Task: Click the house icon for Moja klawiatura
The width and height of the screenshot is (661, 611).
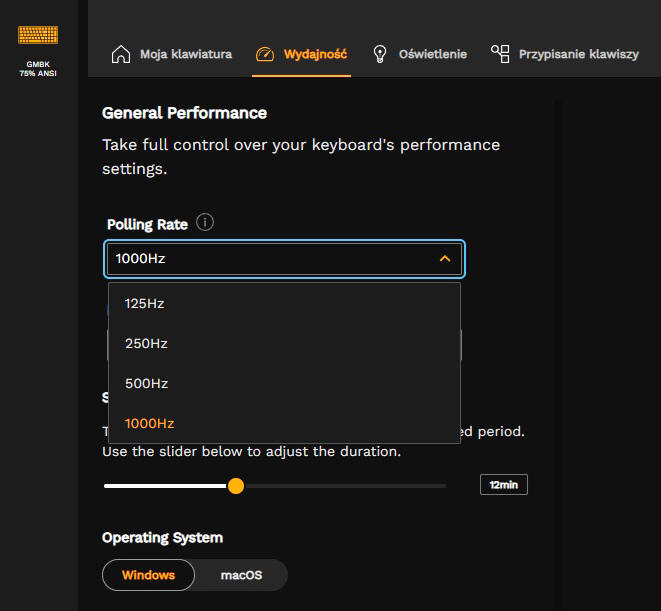Action: tap(121, 54)
